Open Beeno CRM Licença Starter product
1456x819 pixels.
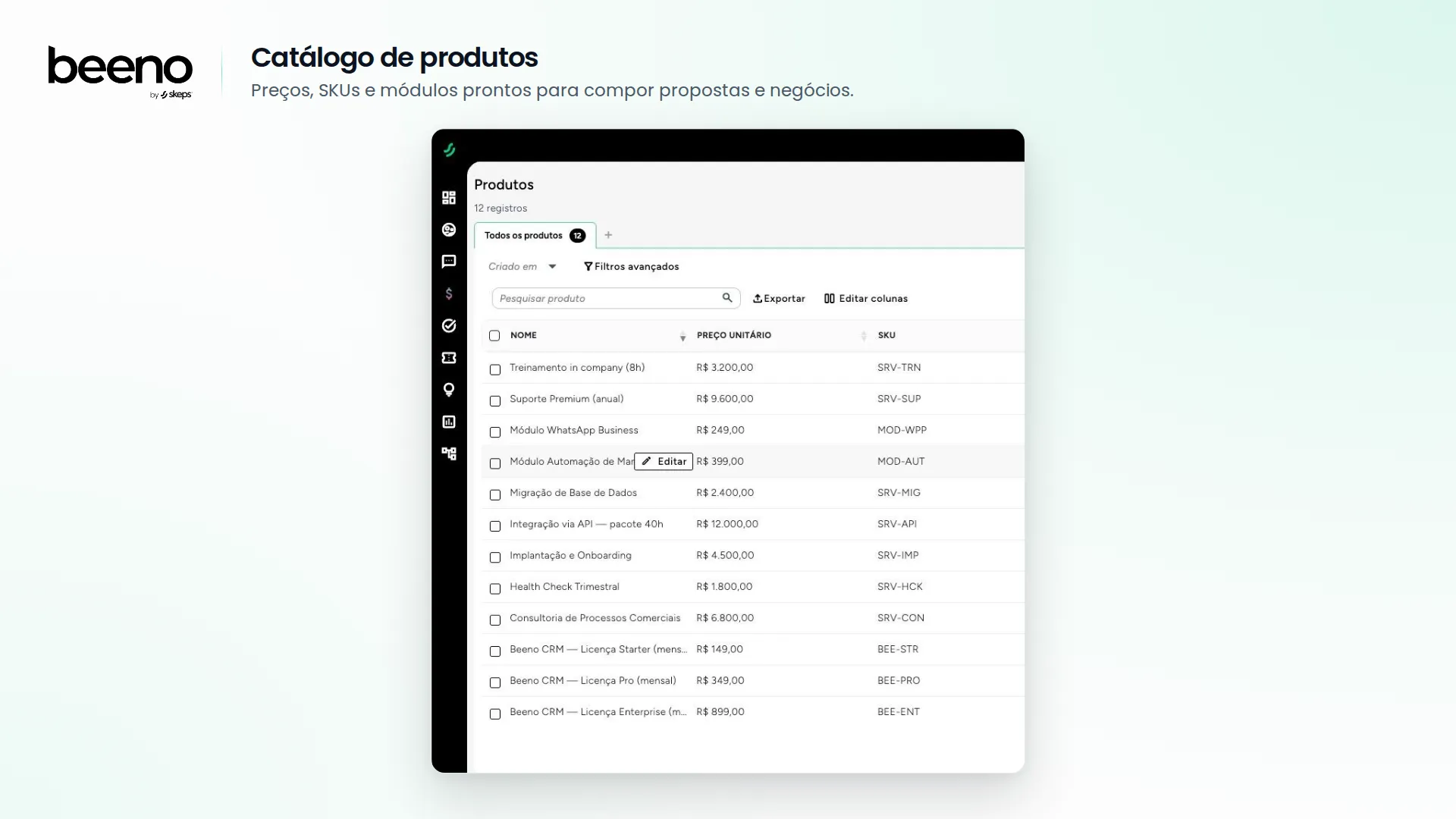598,649
